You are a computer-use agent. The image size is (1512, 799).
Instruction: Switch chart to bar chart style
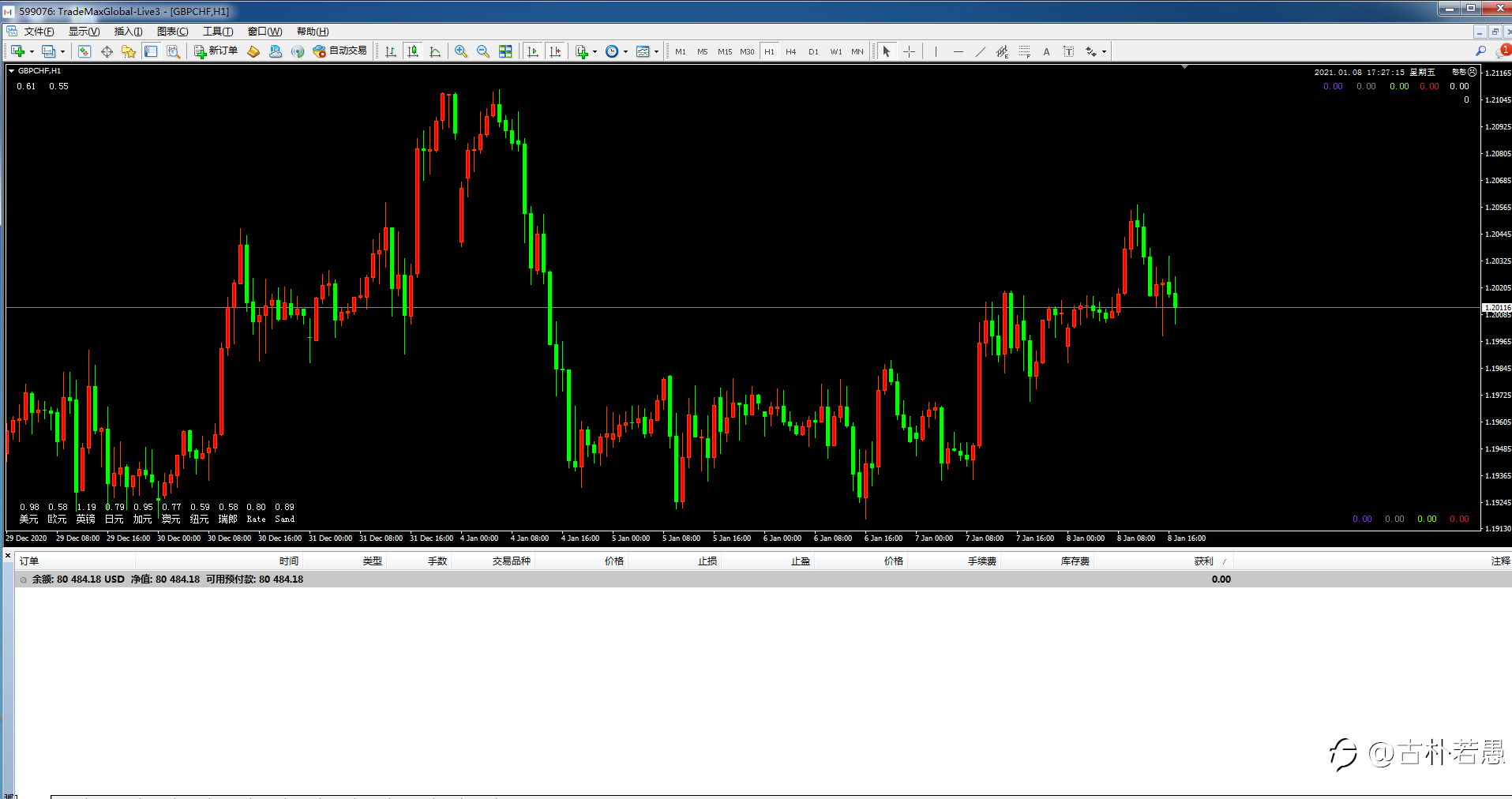[x=391, y=51]
